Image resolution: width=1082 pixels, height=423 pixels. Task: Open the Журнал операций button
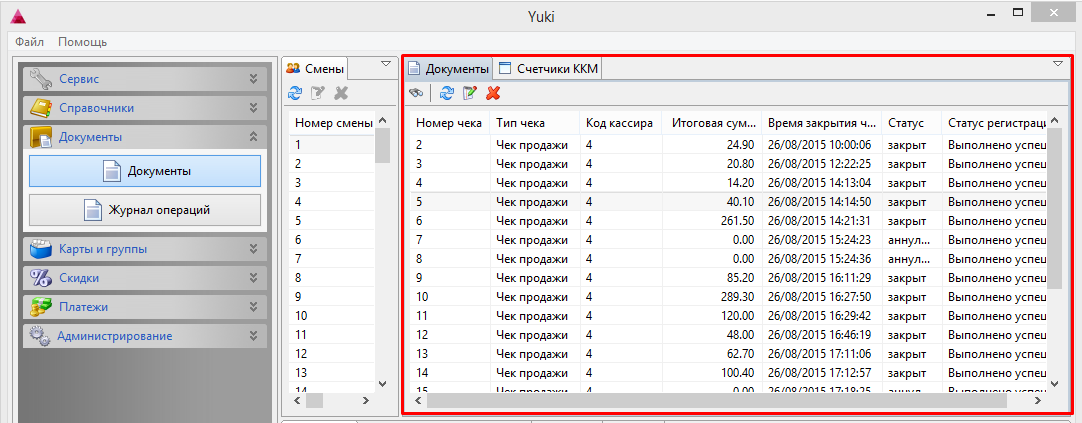click(145, 210)
